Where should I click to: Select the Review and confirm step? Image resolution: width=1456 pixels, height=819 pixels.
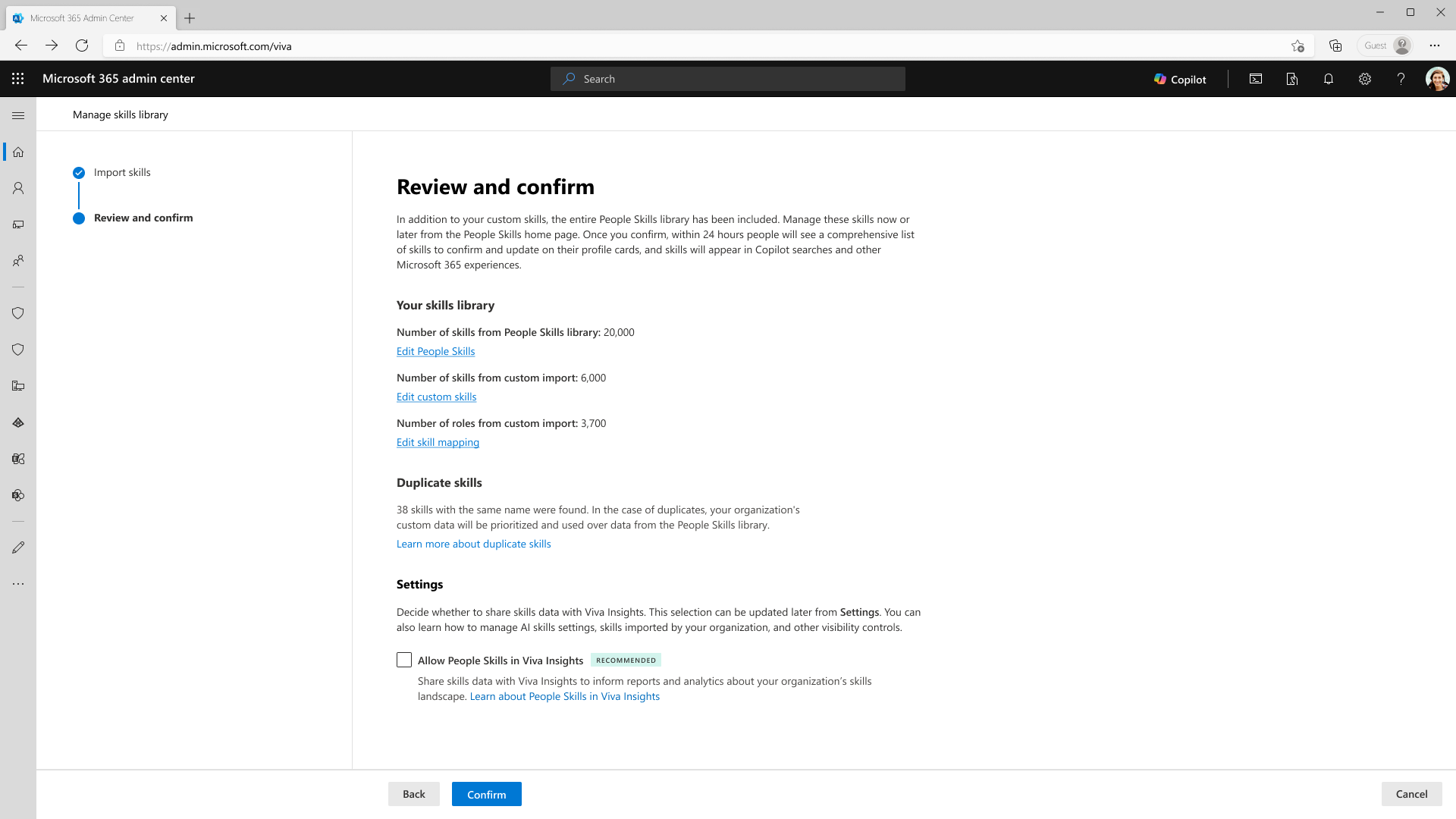click(143, 218)
